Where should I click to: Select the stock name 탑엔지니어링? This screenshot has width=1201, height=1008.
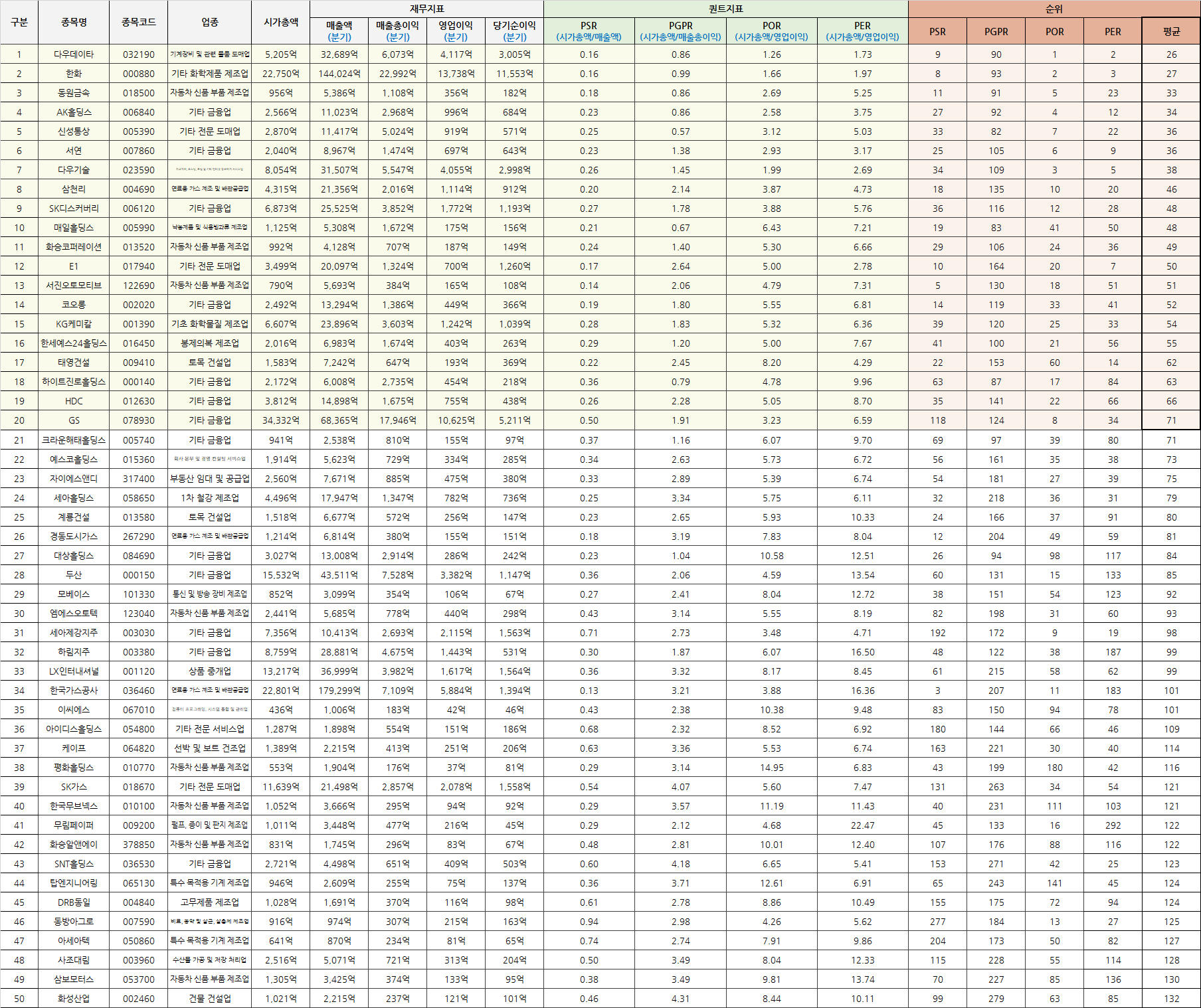click(x=74, y=883)
